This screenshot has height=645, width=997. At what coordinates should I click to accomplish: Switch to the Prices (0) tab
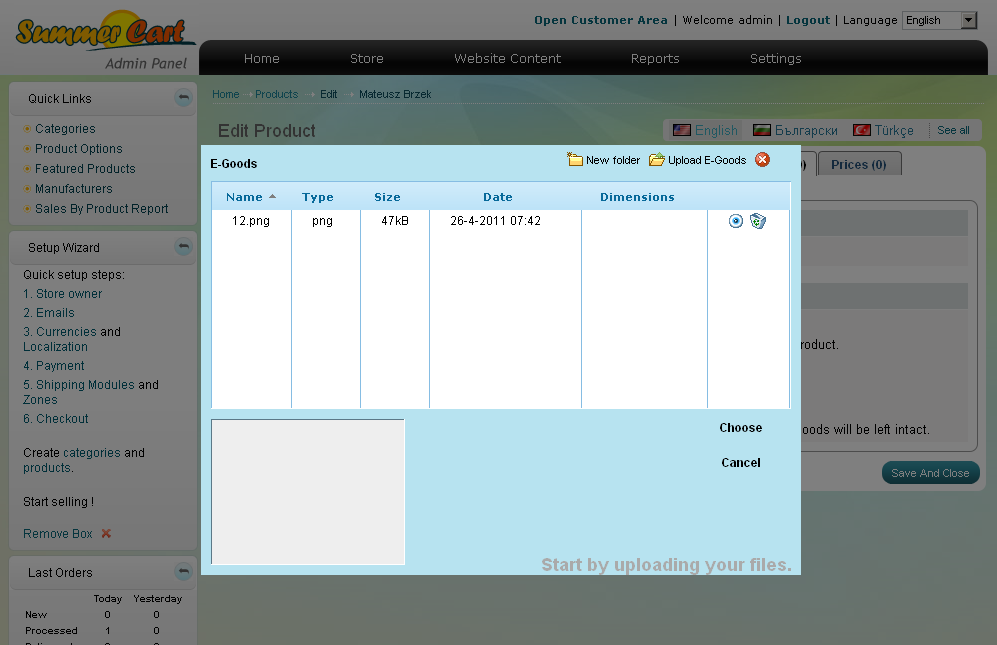click(859, 164)
